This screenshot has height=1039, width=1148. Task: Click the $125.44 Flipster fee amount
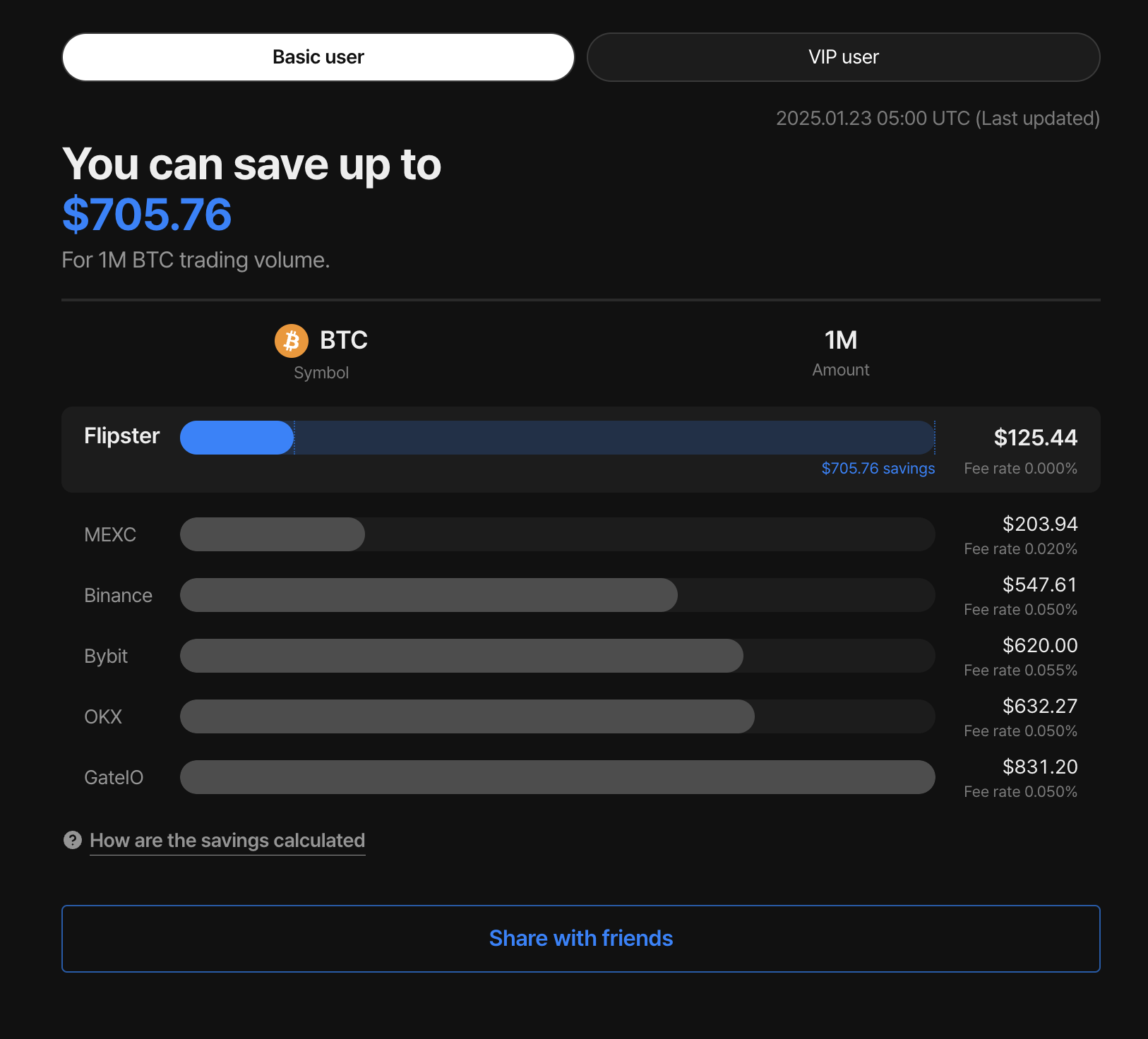coord(1036,438)
